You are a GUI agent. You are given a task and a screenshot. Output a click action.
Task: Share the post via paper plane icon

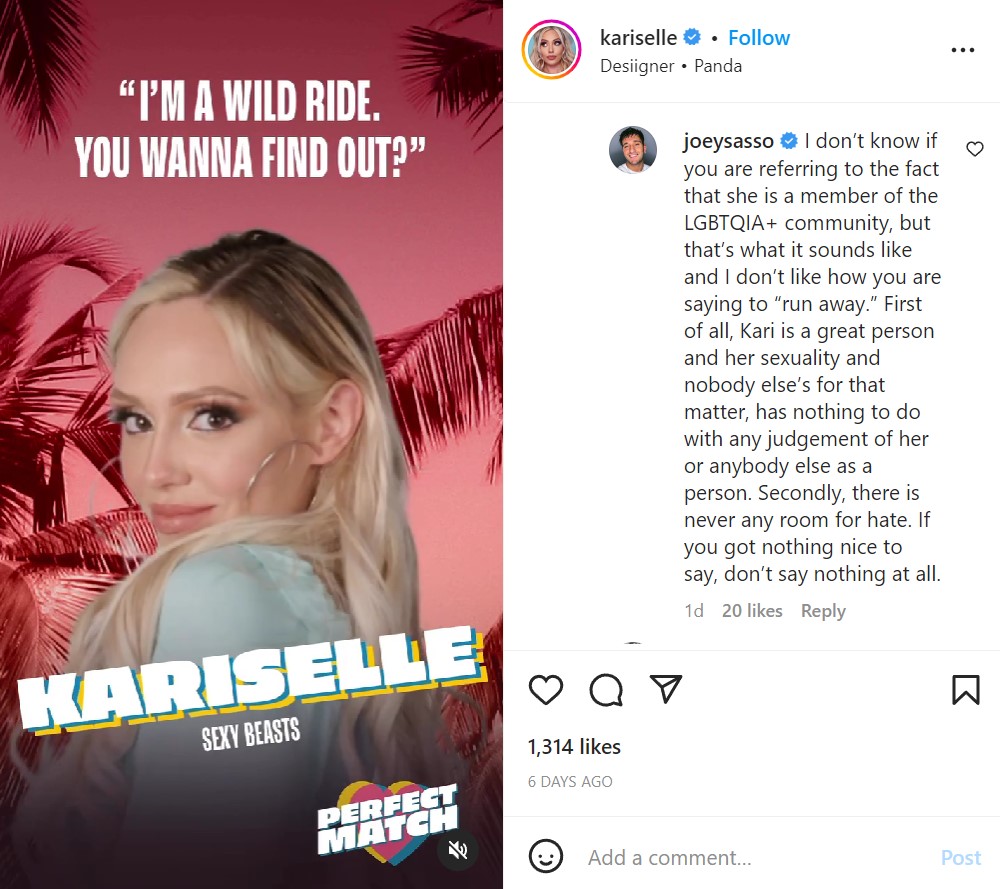point(666,689)
